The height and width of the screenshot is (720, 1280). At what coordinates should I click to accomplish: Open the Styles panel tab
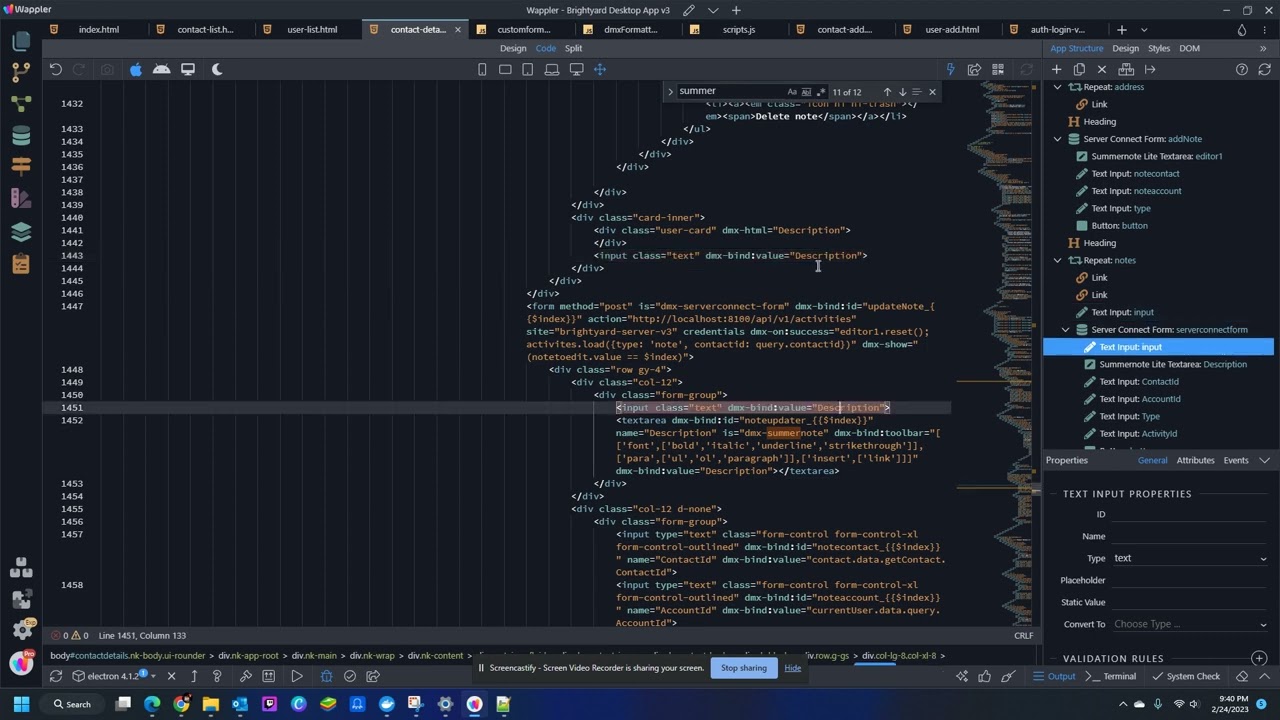1159,48
